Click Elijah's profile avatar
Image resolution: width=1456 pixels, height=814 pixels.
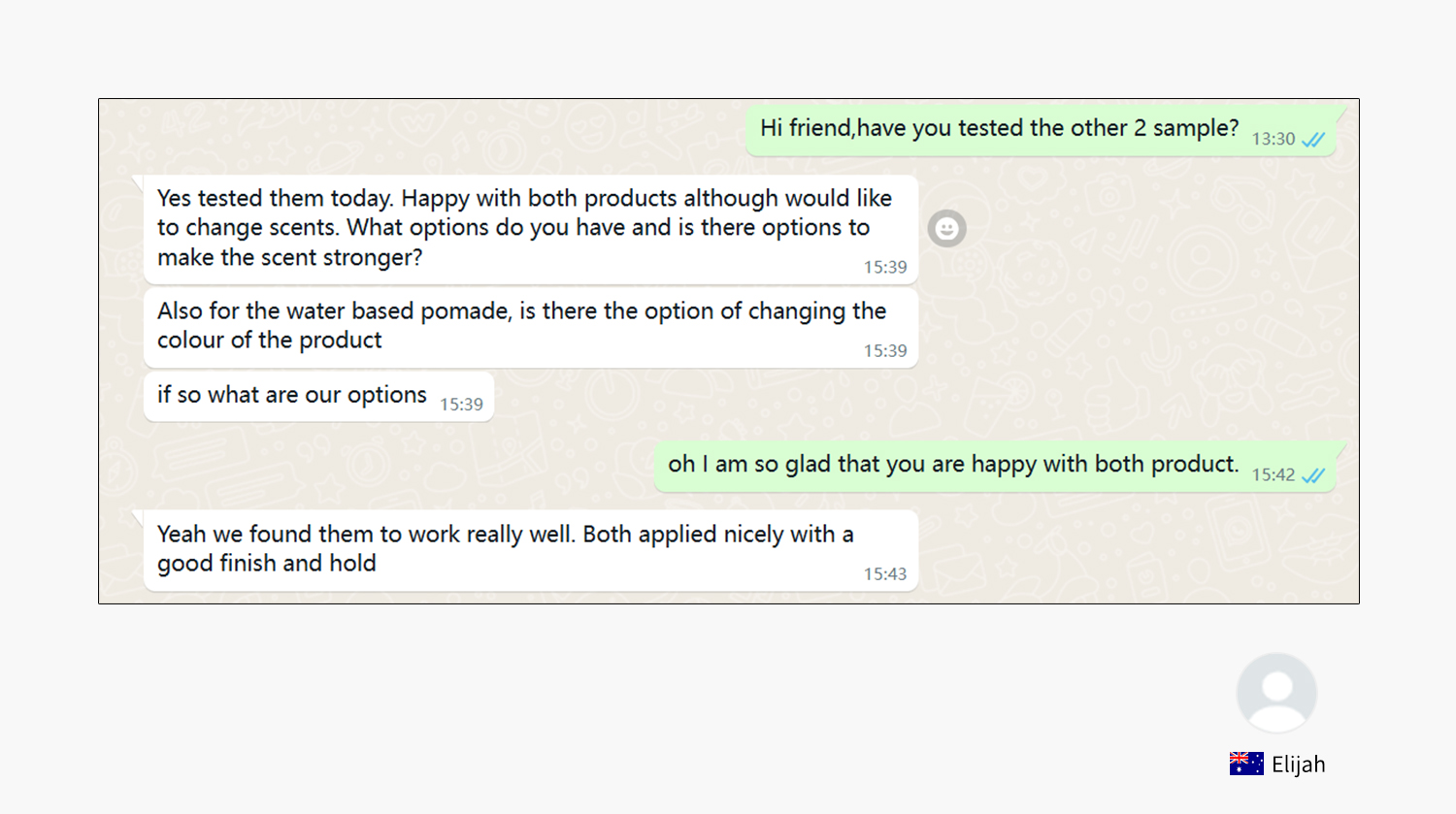tap(1276, 693)
